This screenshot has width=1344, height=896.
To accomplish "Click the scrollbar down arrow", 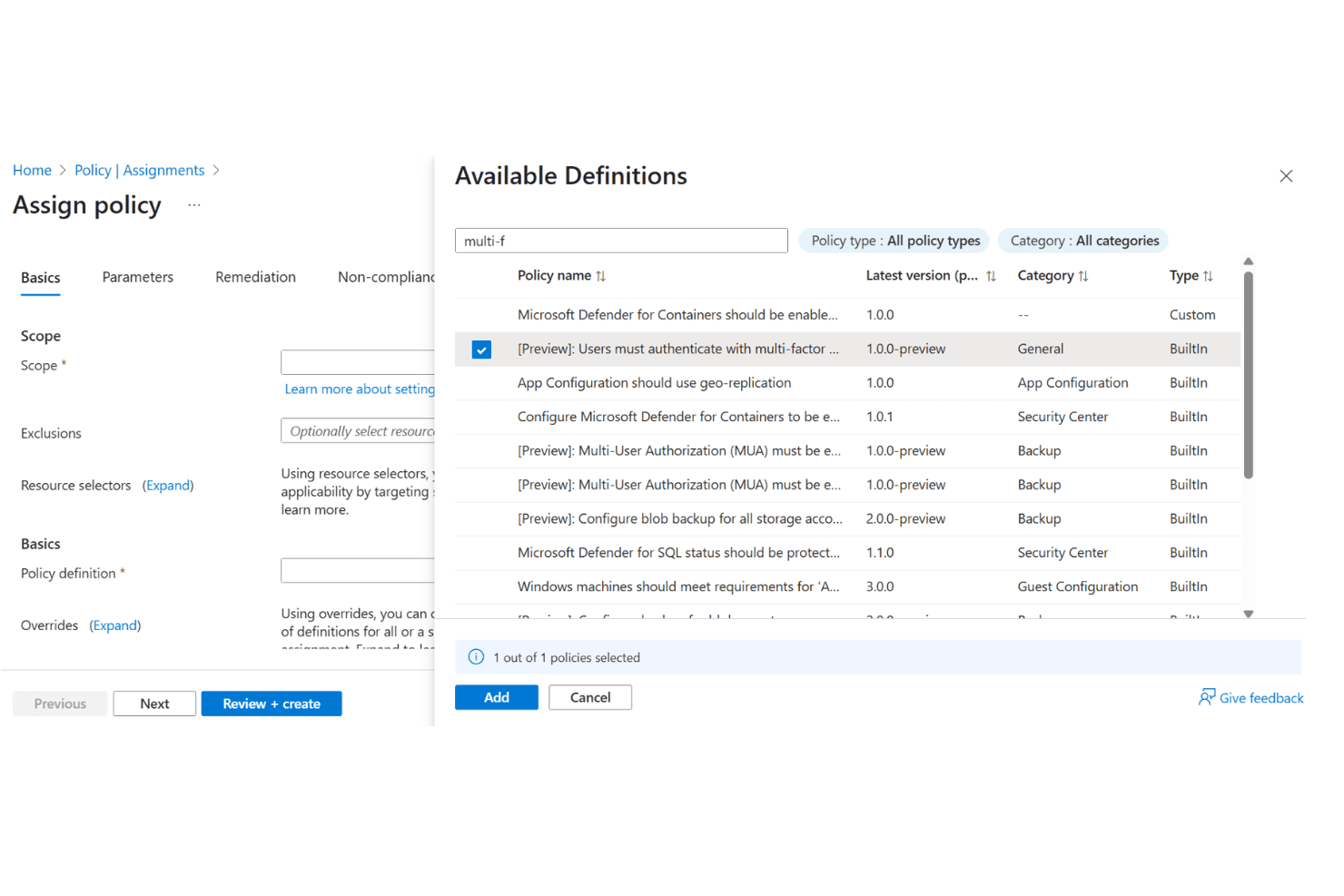I will [1249, 614].
